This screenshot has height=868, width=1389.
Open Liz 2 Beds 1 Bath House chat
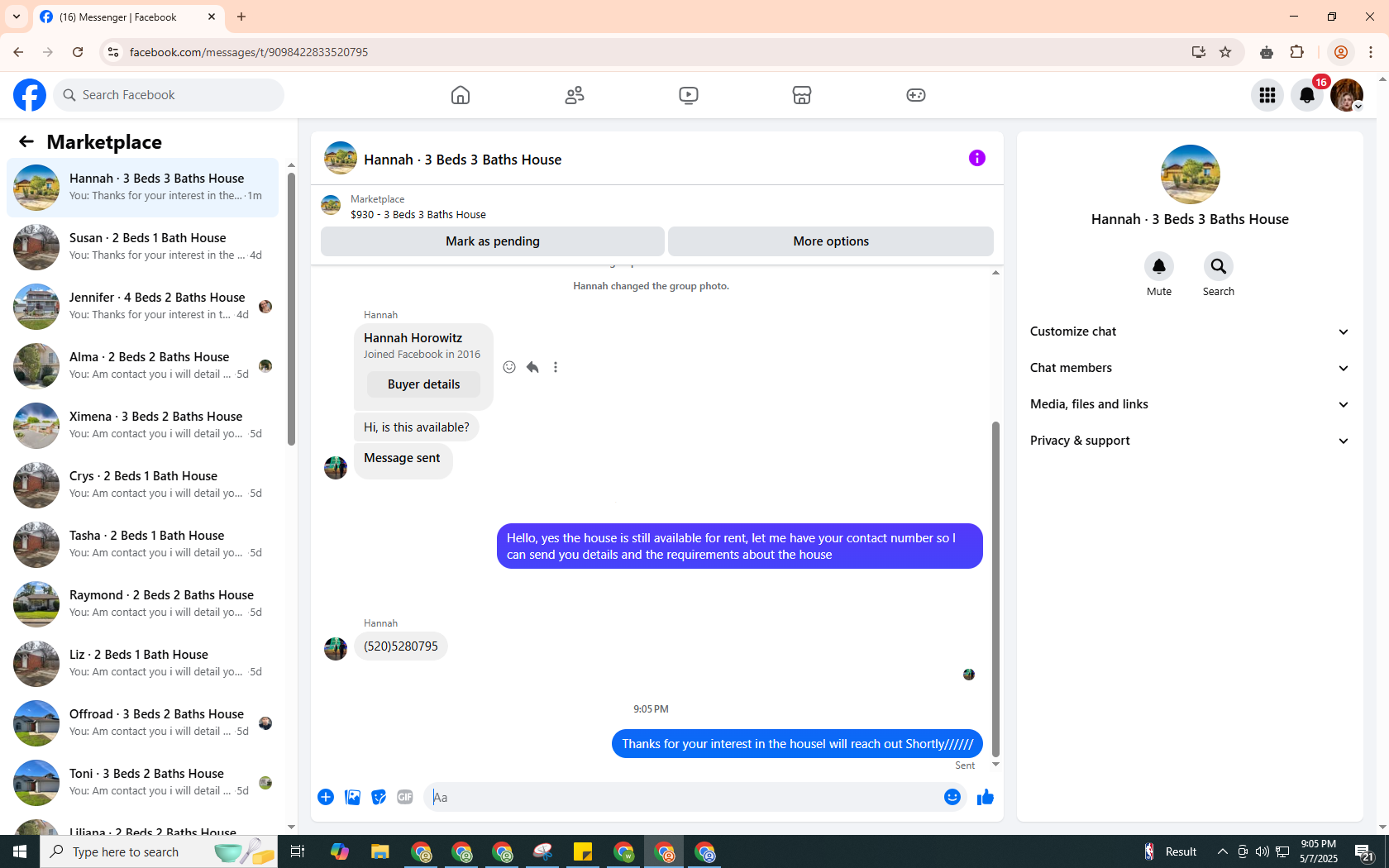pos(142,664)
